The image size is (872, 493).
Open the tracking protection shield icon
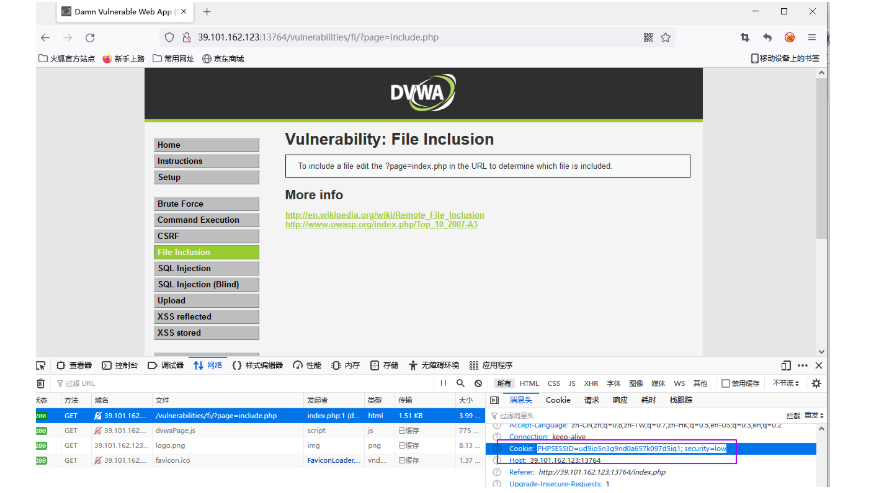coord(169,37)
